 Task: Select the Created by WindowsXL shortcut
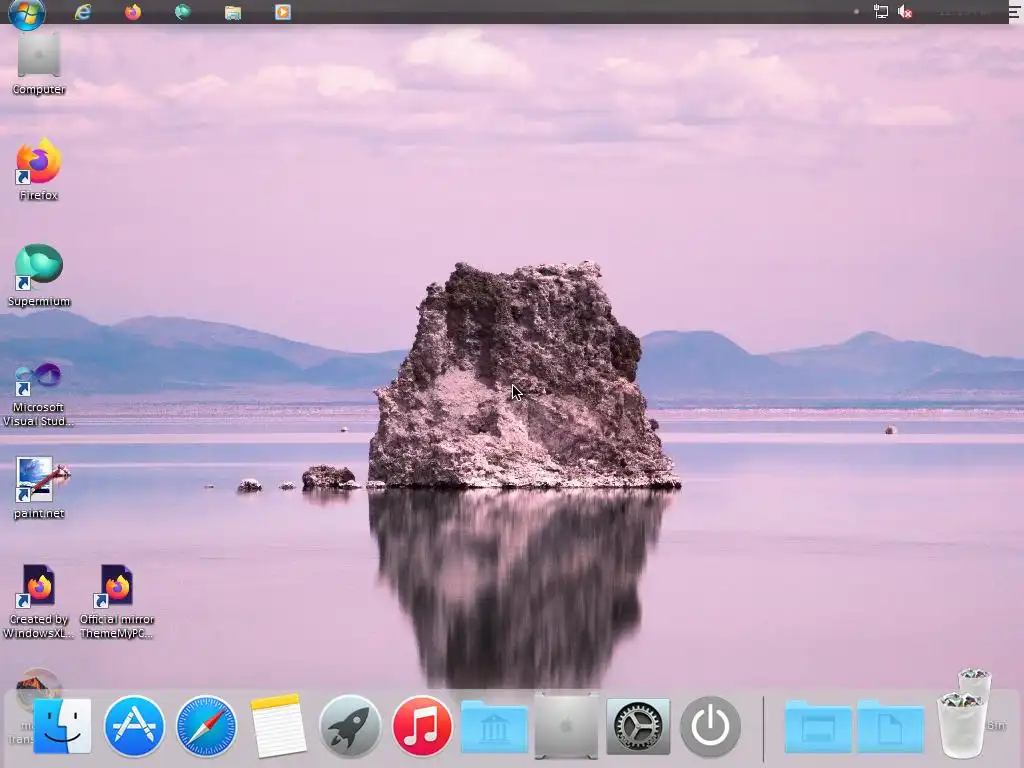(39, 601)
